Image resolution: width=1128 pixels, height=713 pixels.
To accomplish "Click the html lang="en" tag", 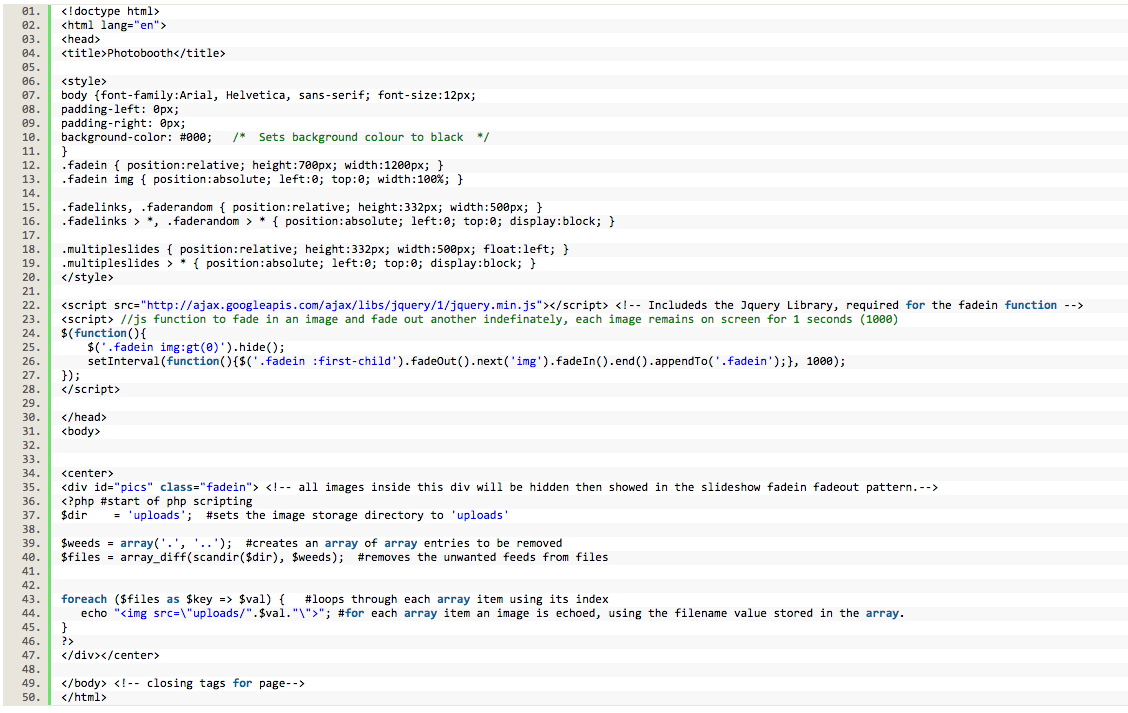I will click(114, 25).
